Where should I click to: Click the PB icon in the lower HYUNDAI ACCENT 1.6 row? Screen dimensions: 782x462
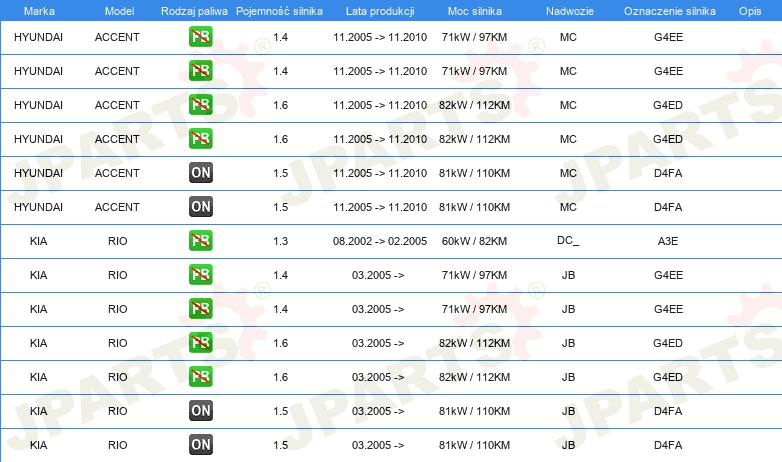(200, 138)
